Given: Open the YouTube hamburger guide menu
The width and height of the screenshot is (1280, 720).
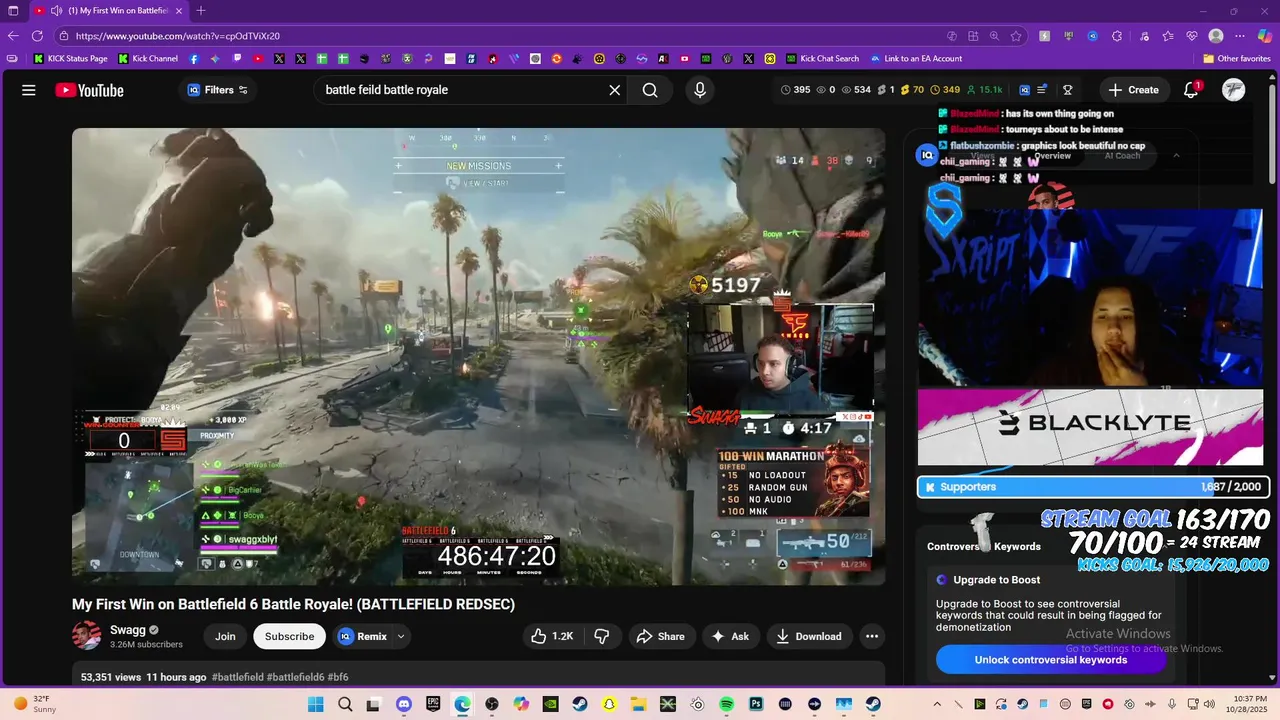Looking at the screenshot, I should (29, 90).
